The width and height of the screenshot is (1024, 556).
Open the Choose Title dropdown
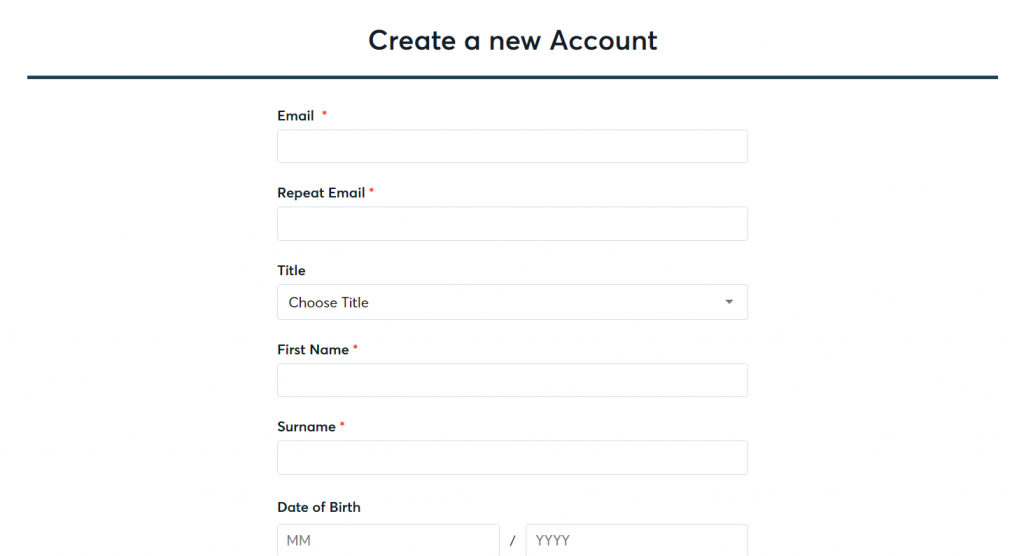[x=512, y=302]
